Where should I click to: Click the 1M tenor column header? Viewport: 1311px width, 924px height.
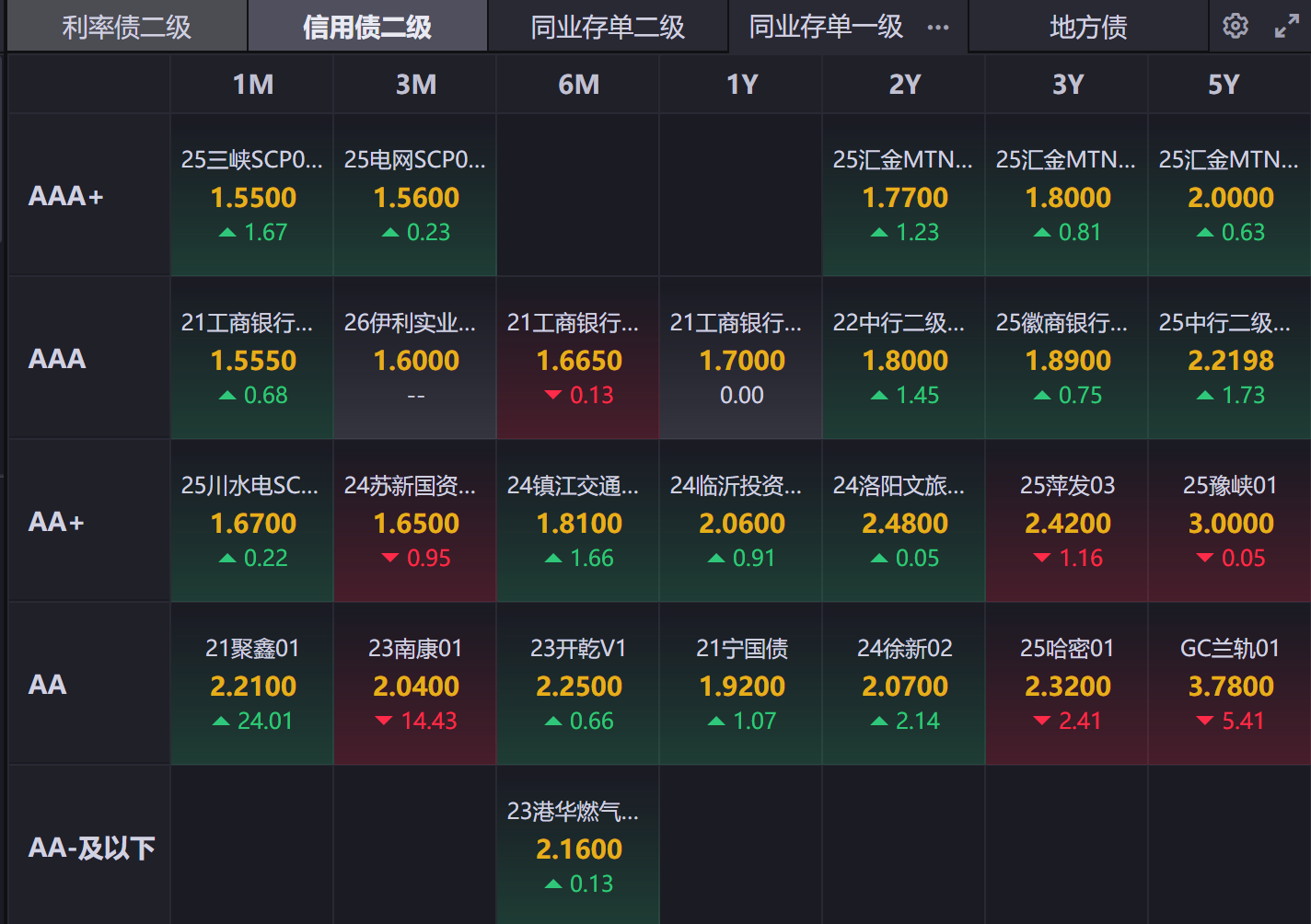pos(252,85)
